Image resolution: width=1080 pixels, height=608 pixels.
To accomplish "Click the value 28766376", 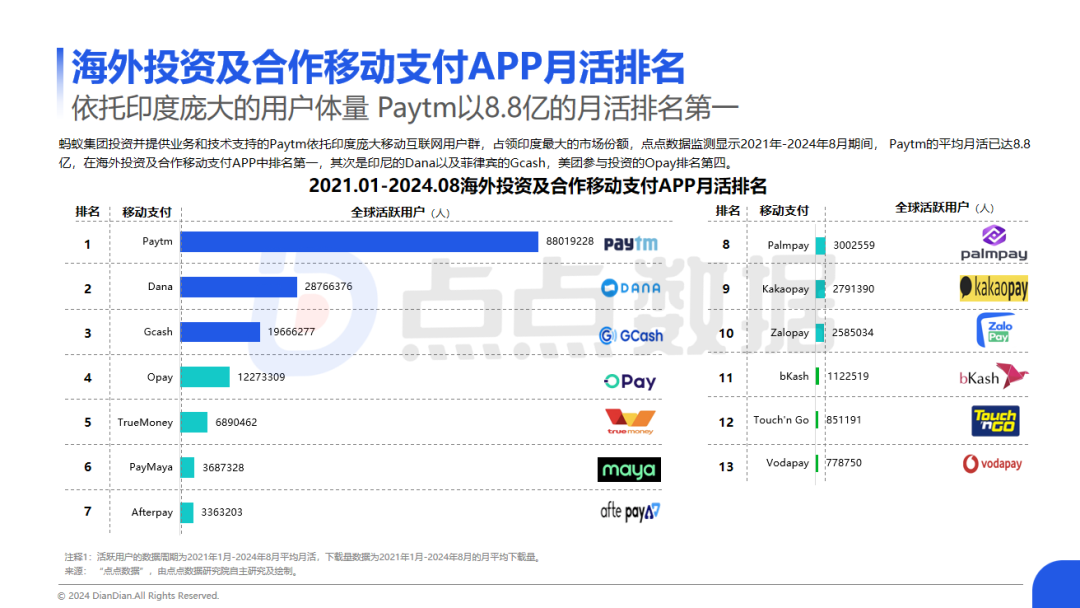I will click(x=329, y=286).
